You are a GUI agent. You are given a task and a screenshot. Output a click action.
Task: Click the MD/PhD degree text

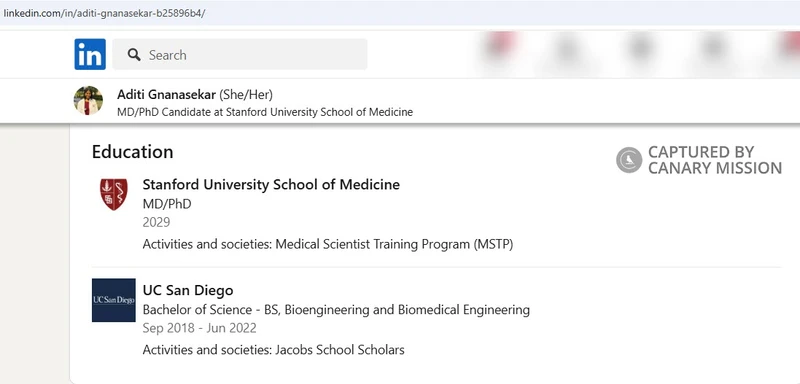167,204
